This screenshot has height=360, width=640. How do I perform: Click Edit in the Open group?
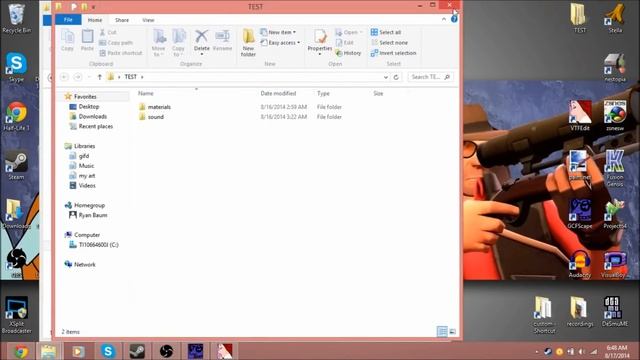[344, 42]
